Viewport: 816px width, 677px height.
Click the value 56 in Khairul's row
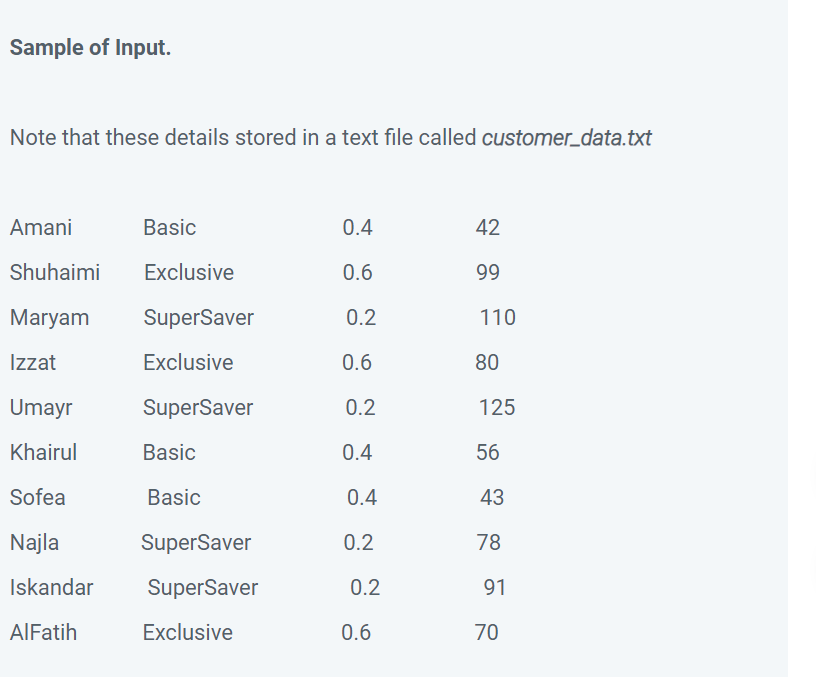tap(488, 453)
